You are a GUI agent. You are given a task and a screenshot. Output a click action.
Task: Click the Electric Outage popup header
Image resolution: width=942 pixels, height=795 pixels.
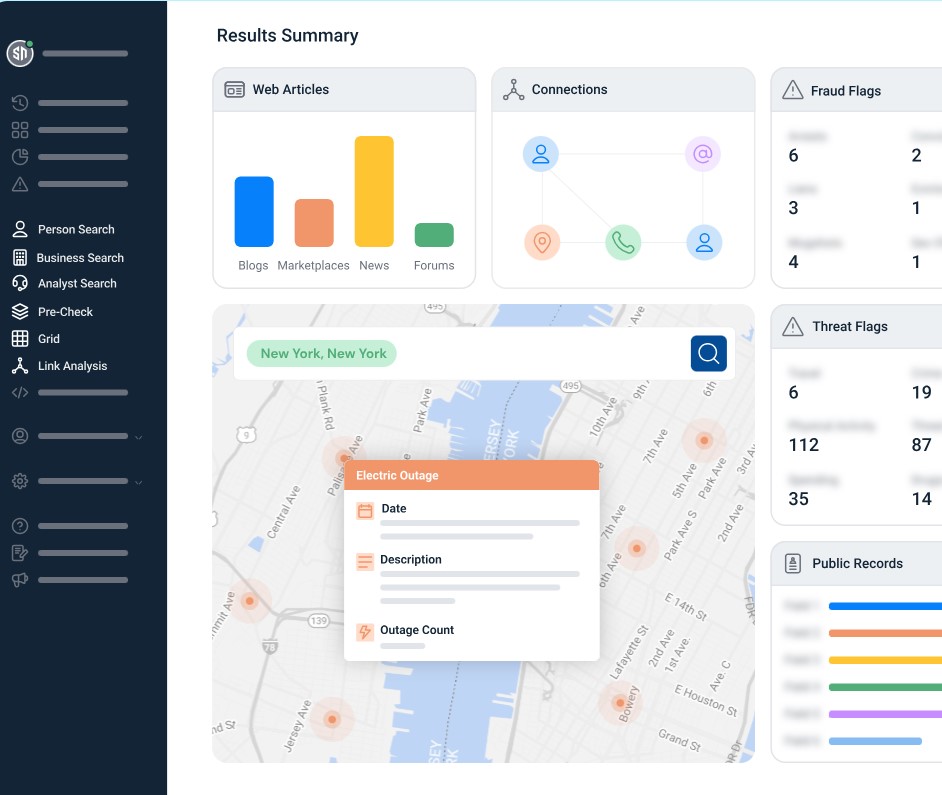(x=471, y=475)
